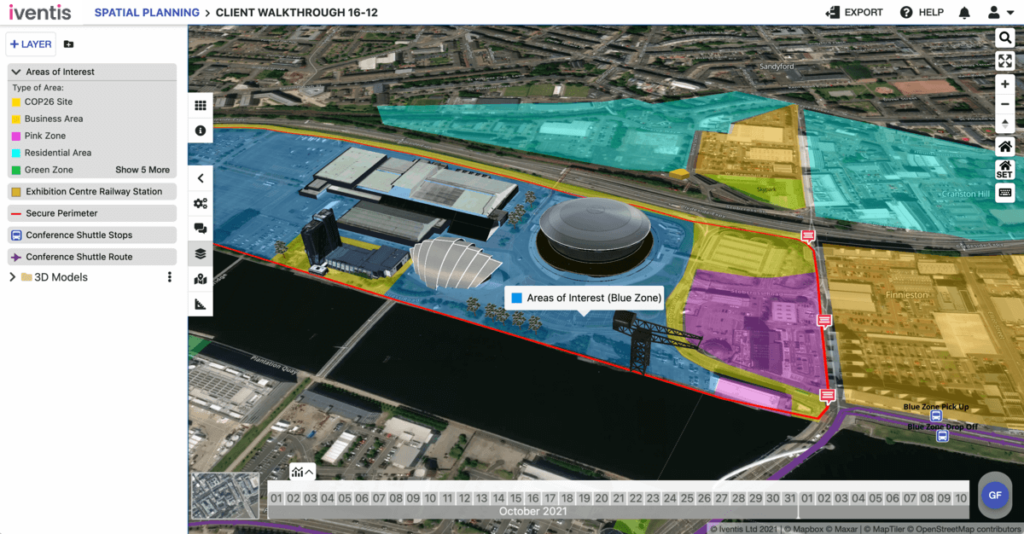Open the map search tool

(1005, 38)
